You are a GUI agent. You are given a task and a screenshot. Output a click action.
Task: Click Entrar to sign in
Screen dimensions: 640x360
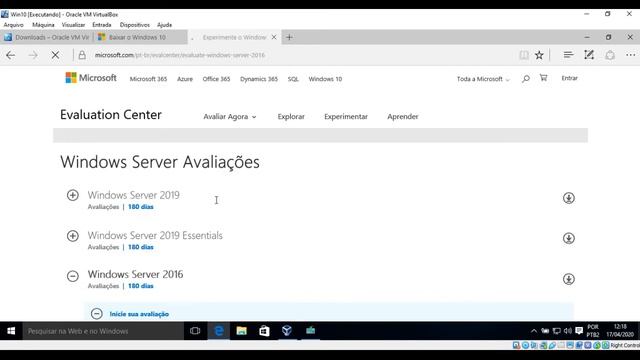[569, 78]
